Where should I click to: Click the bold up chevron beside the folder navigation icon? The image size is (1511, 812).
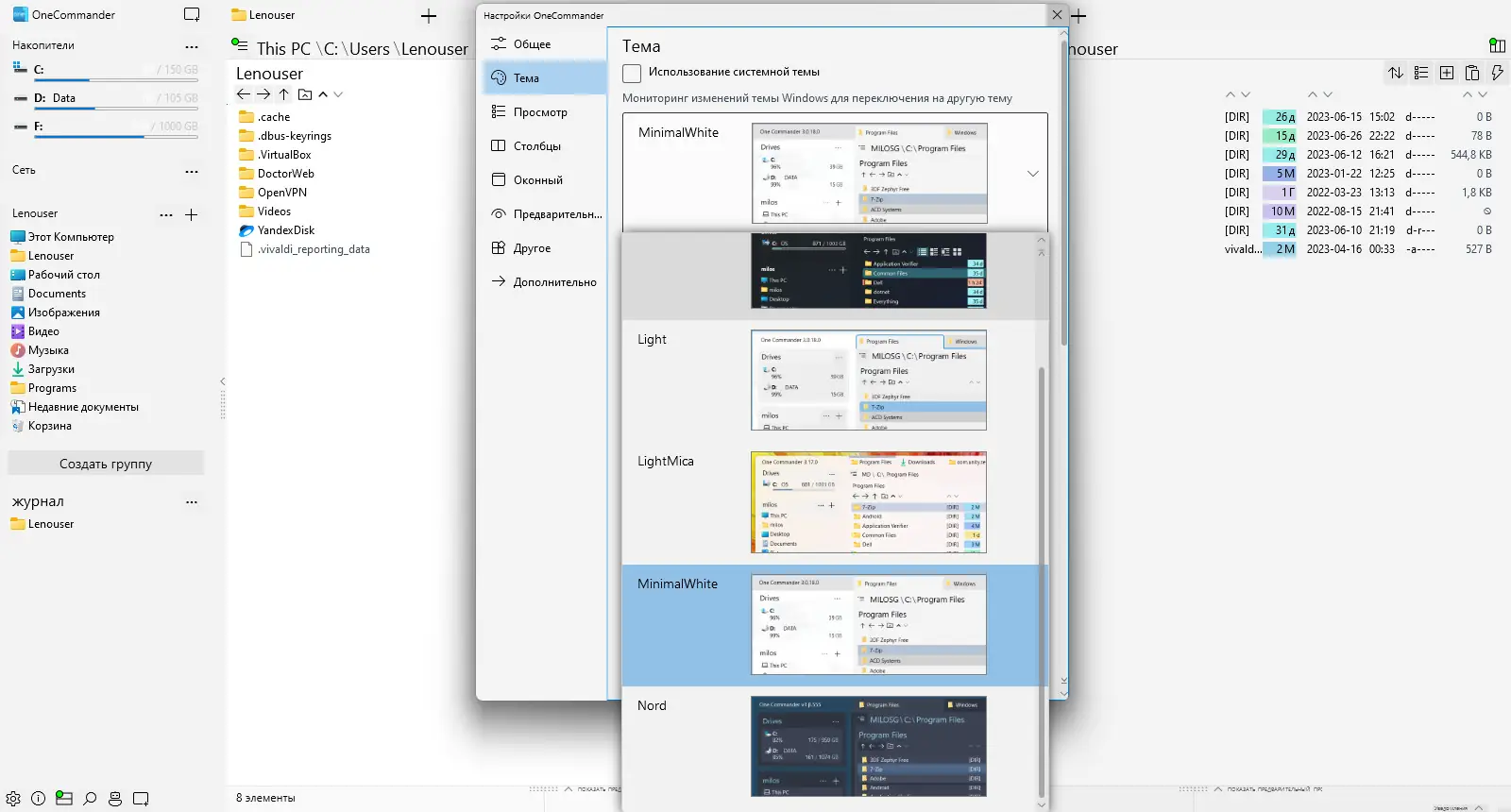(323, 94)
